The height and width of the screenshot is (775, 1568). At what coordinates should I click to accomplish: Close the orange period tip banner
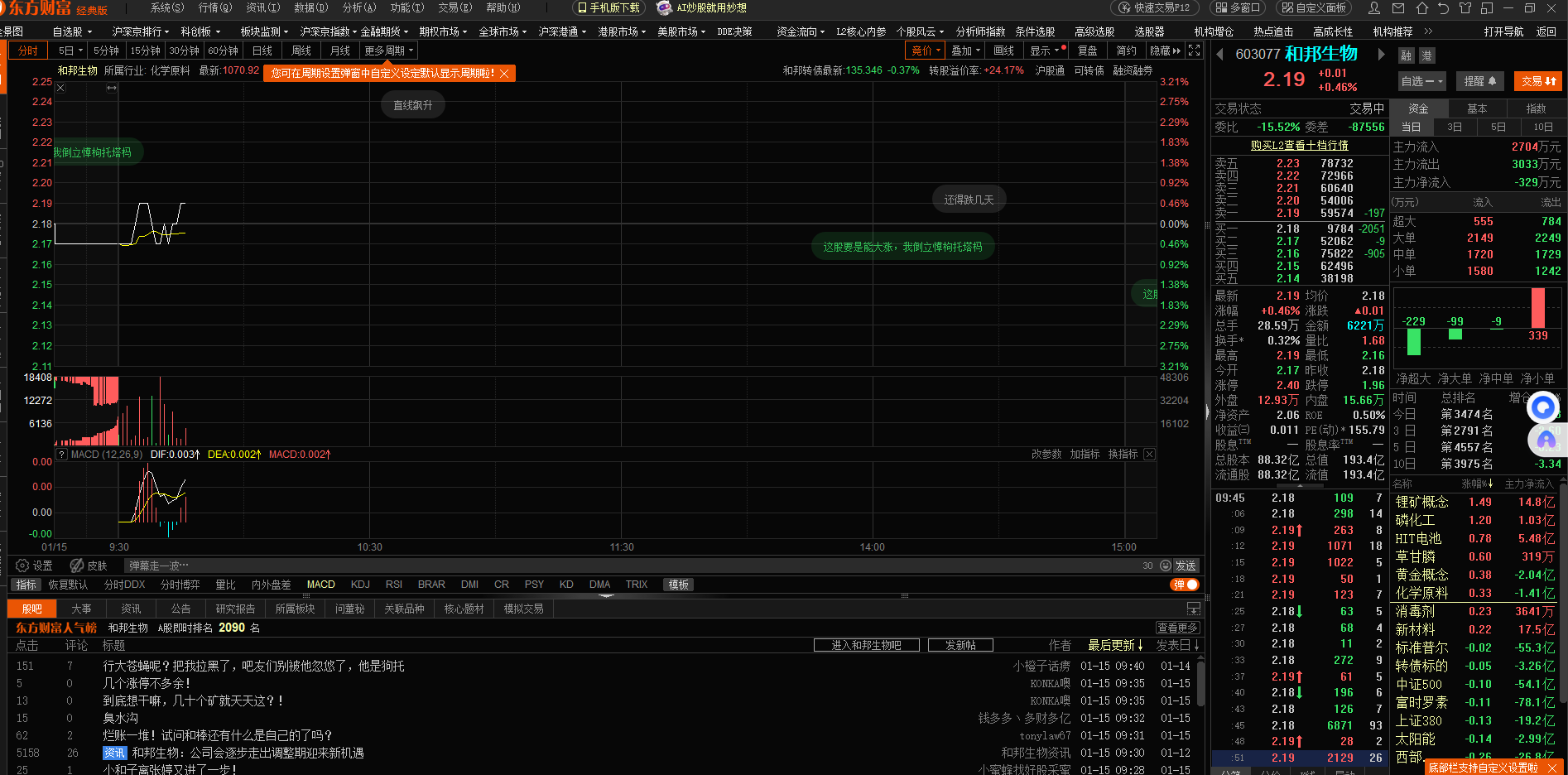coord(503,74)
